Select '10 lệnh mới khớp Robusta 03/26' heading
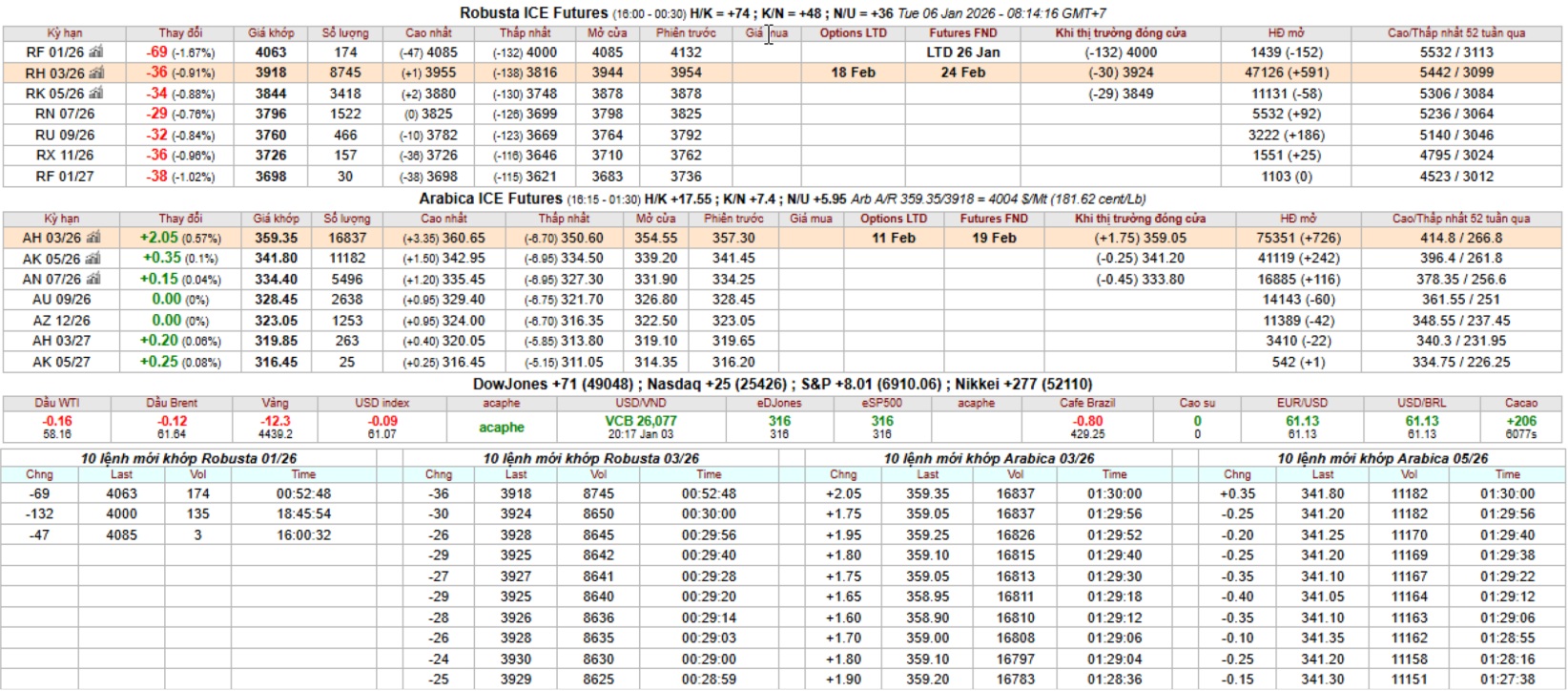Screen dimensions: 1568x691 coord(590,458)
